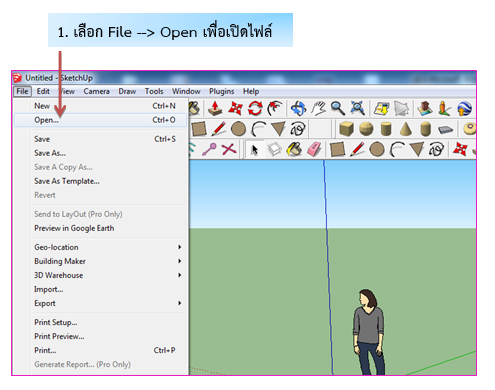Create a cone from the shapes toolbar
The height and width of the screenshot is (390, 495).
pos(406,129)
